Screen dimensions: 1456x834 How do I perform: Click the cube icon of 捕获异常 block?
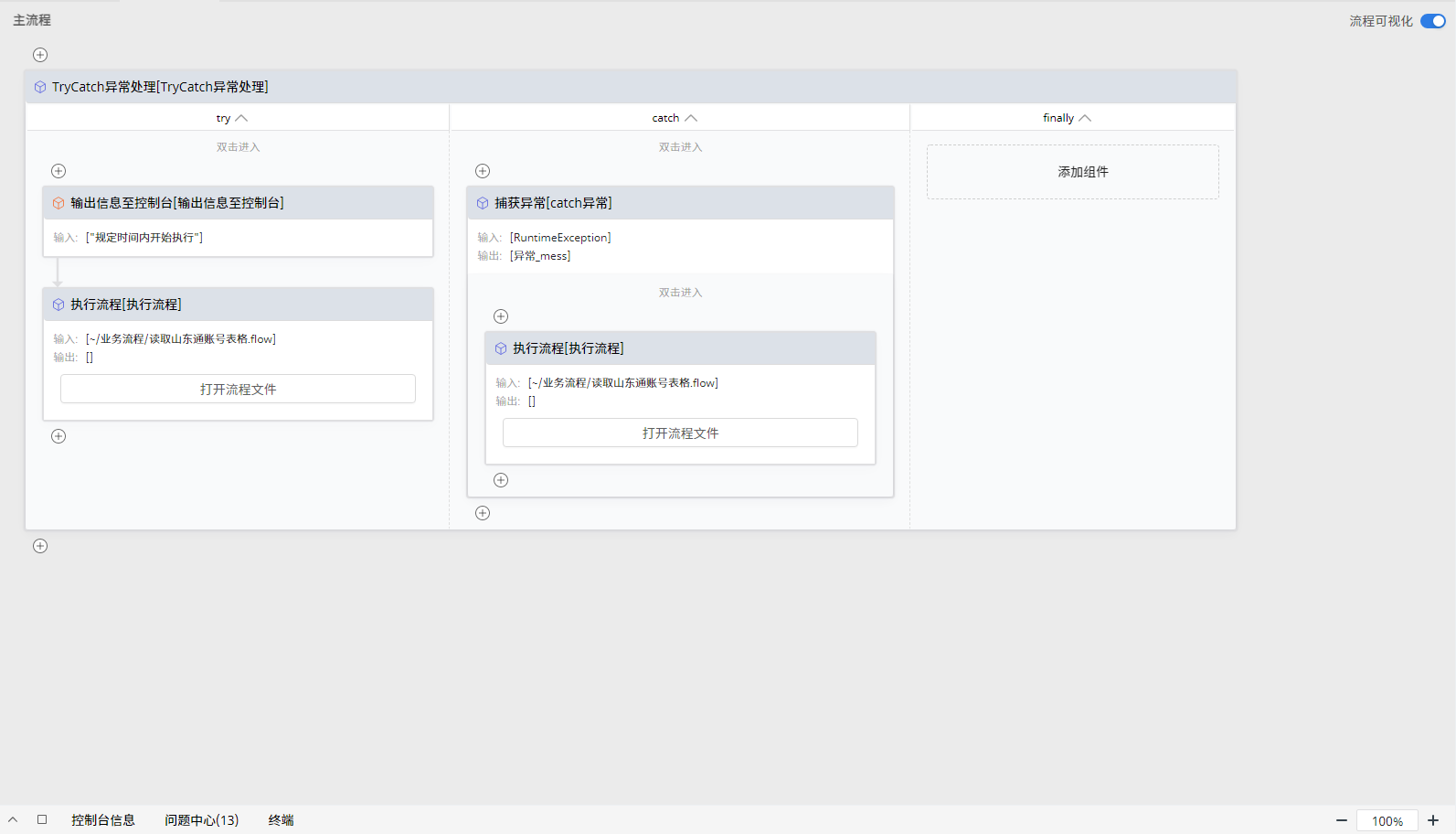click(483, 203)
